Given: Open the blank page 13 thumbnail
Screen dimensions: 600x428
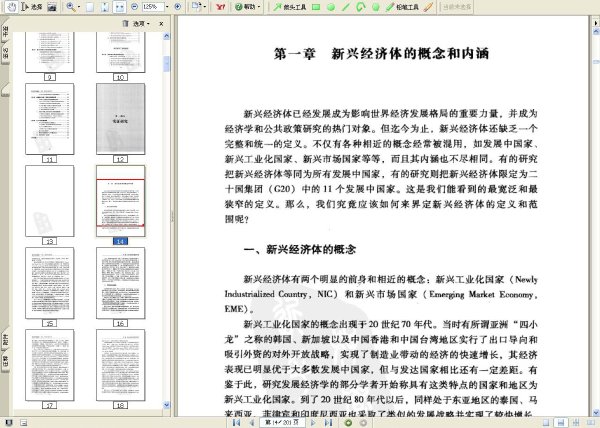Looking at the screenshot, I should coord(50,201).
